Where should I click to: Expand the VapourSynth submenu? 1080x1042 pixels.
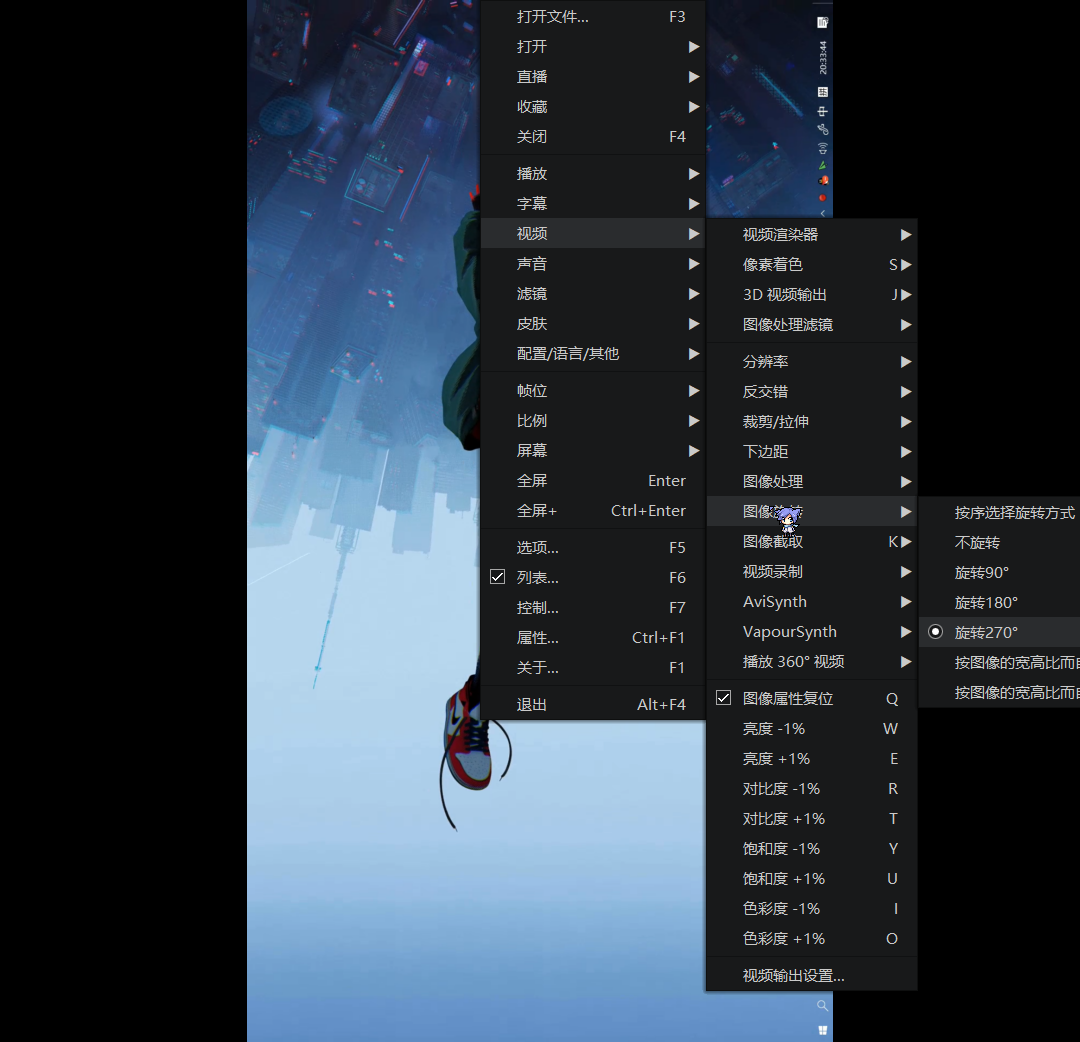click(811, 632)
